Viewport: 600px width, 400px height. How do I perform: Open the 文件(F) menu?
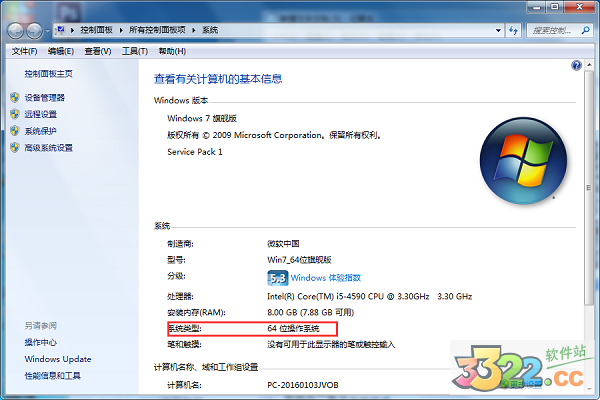coord(24,51)
